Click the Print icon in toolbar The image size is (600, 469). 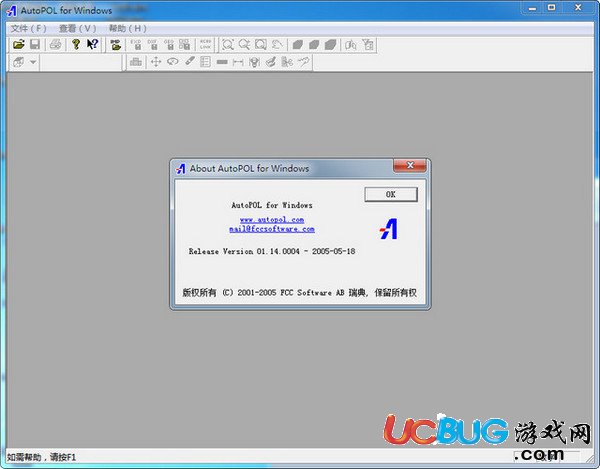coord(55,44)
